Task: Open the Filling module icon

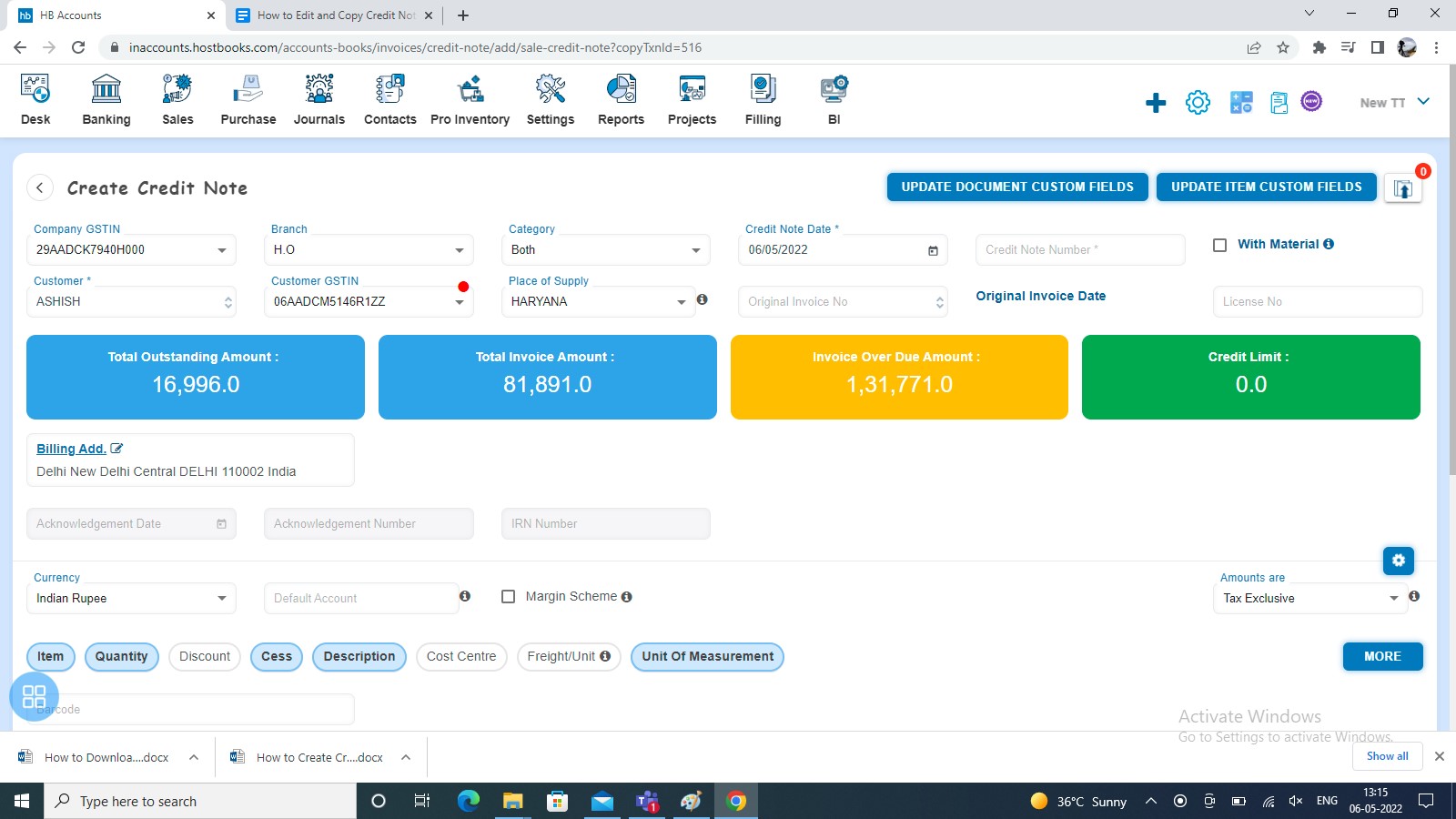Action: coord(763,89)
